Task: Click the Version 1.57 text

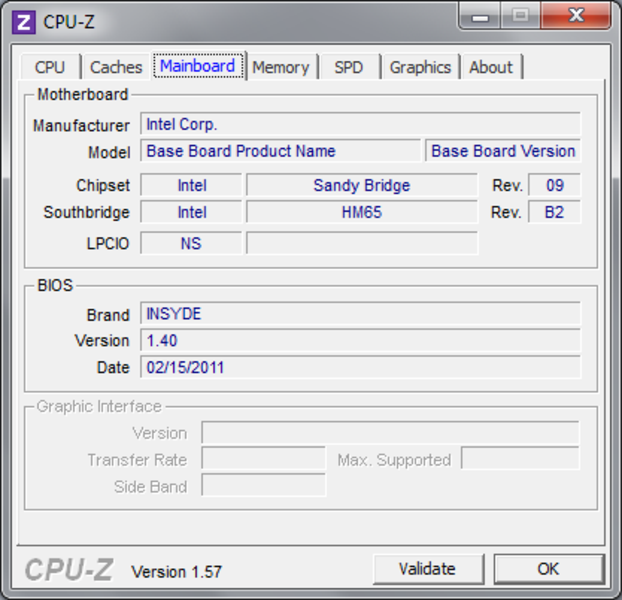Action: tap(177, 572)
